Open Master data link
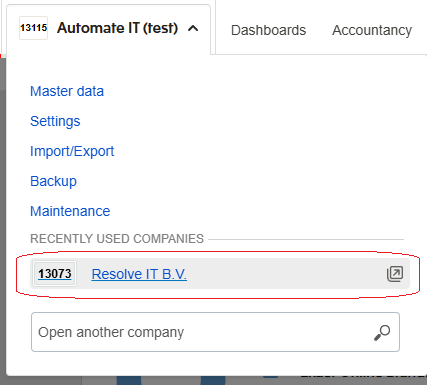The height and width of the screenshot is (385, 427). coord(67,91)
